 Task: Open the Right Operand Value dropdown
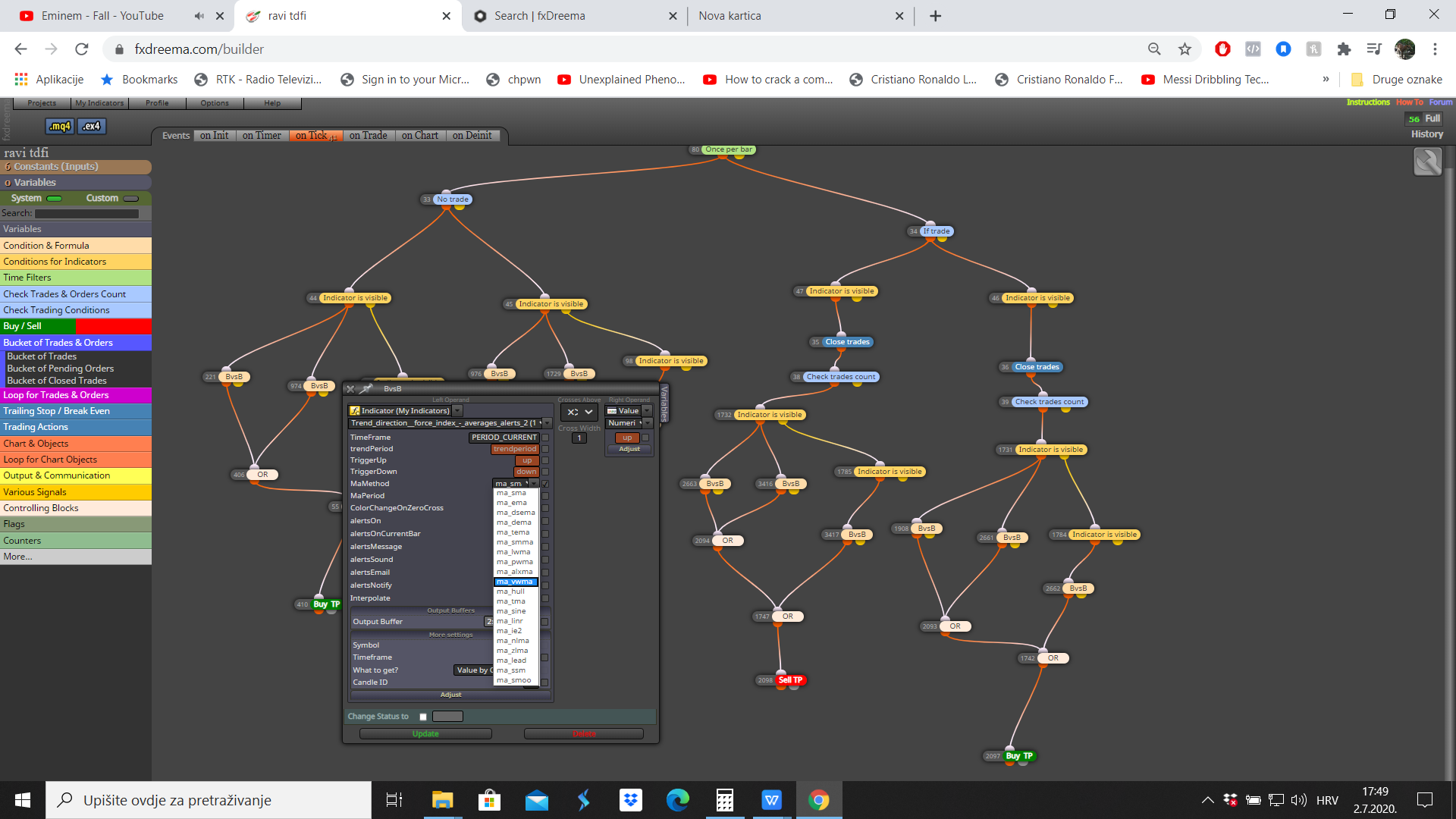coord(648,411)
